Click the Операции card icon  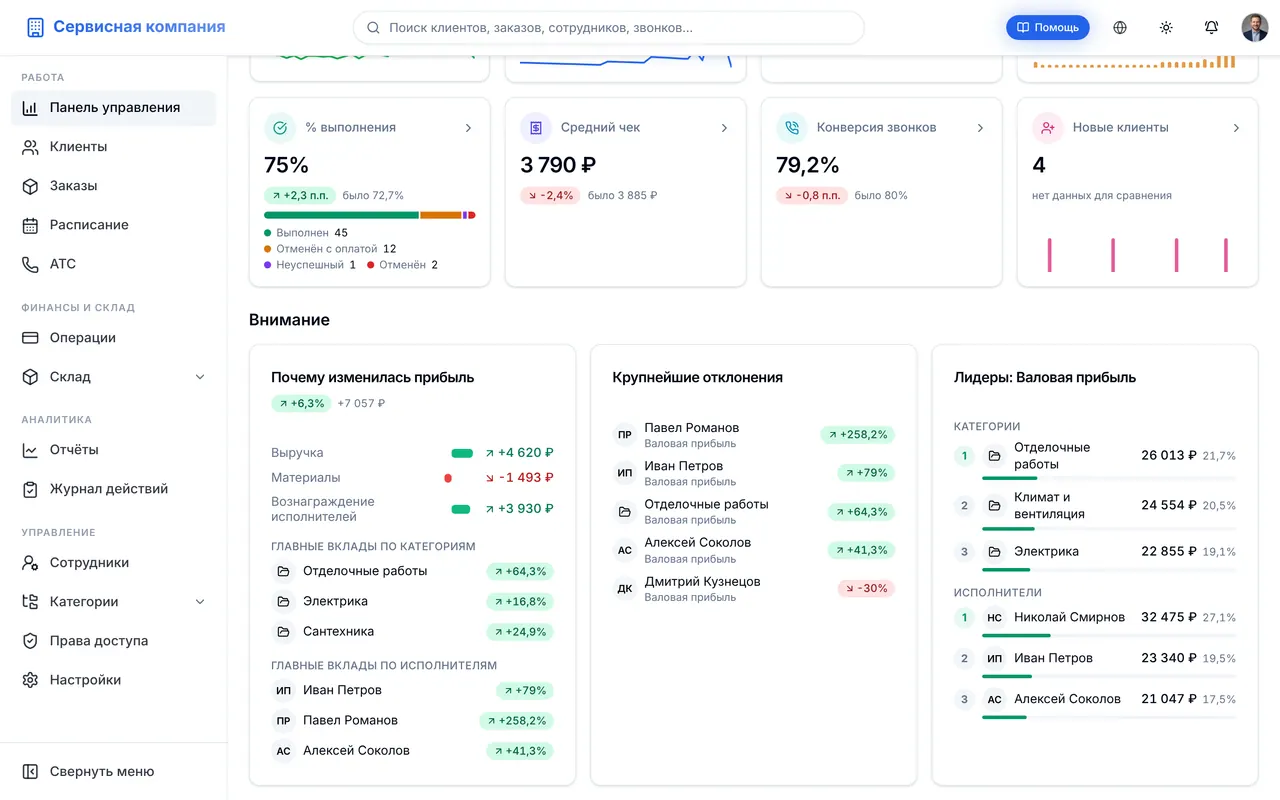click(x=30, y=338)
